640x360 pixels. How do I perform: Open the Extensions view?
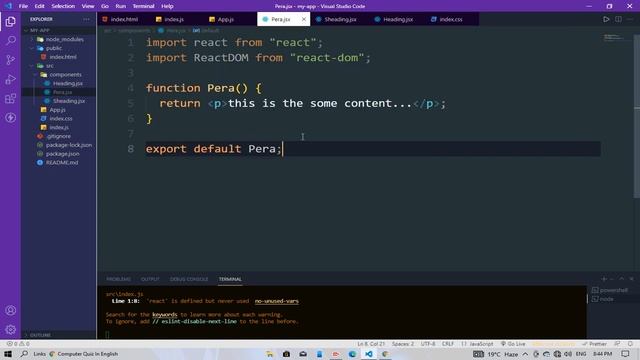(11, 98)
